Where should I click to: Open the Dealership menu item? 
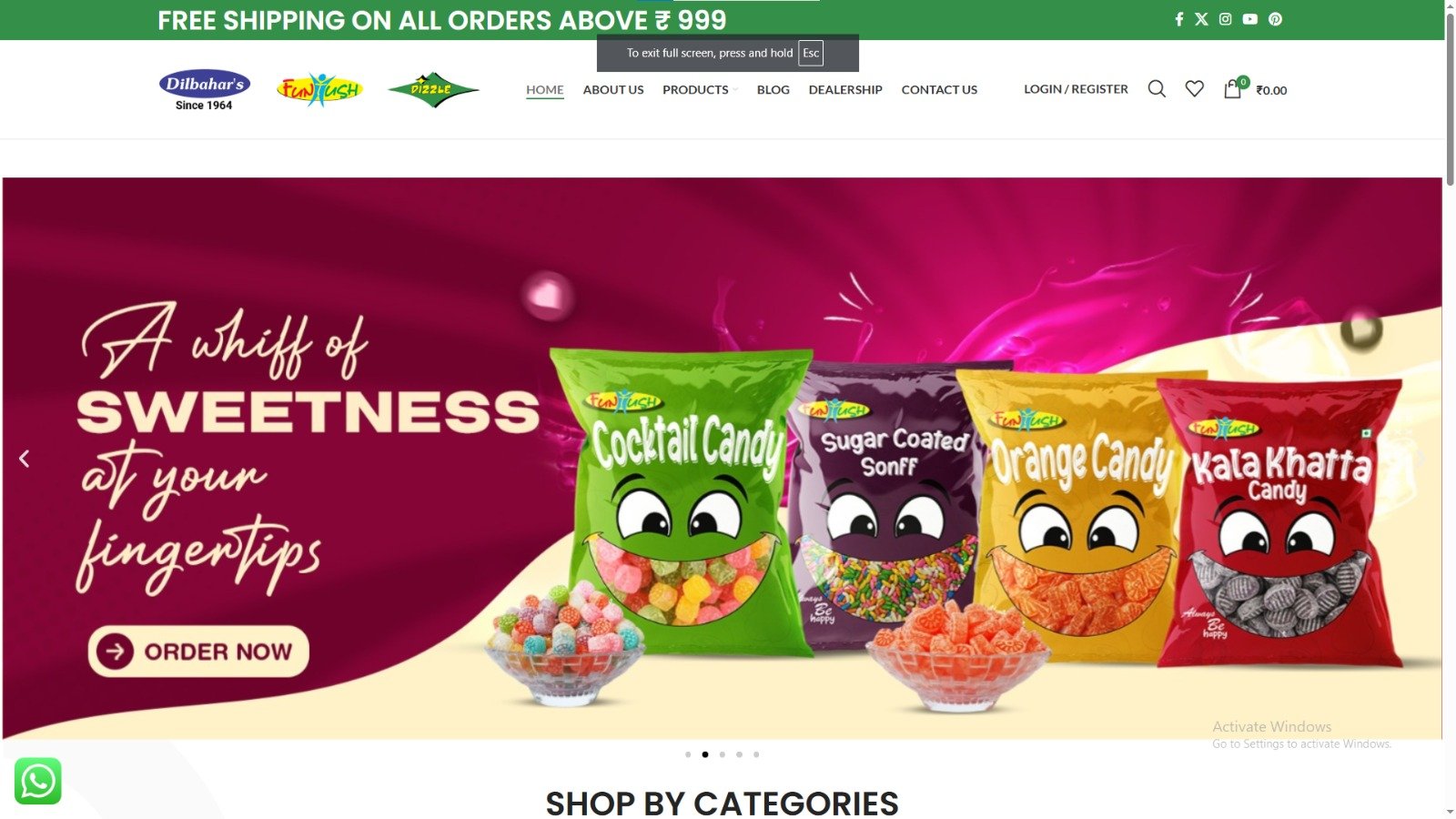[845, 89]
